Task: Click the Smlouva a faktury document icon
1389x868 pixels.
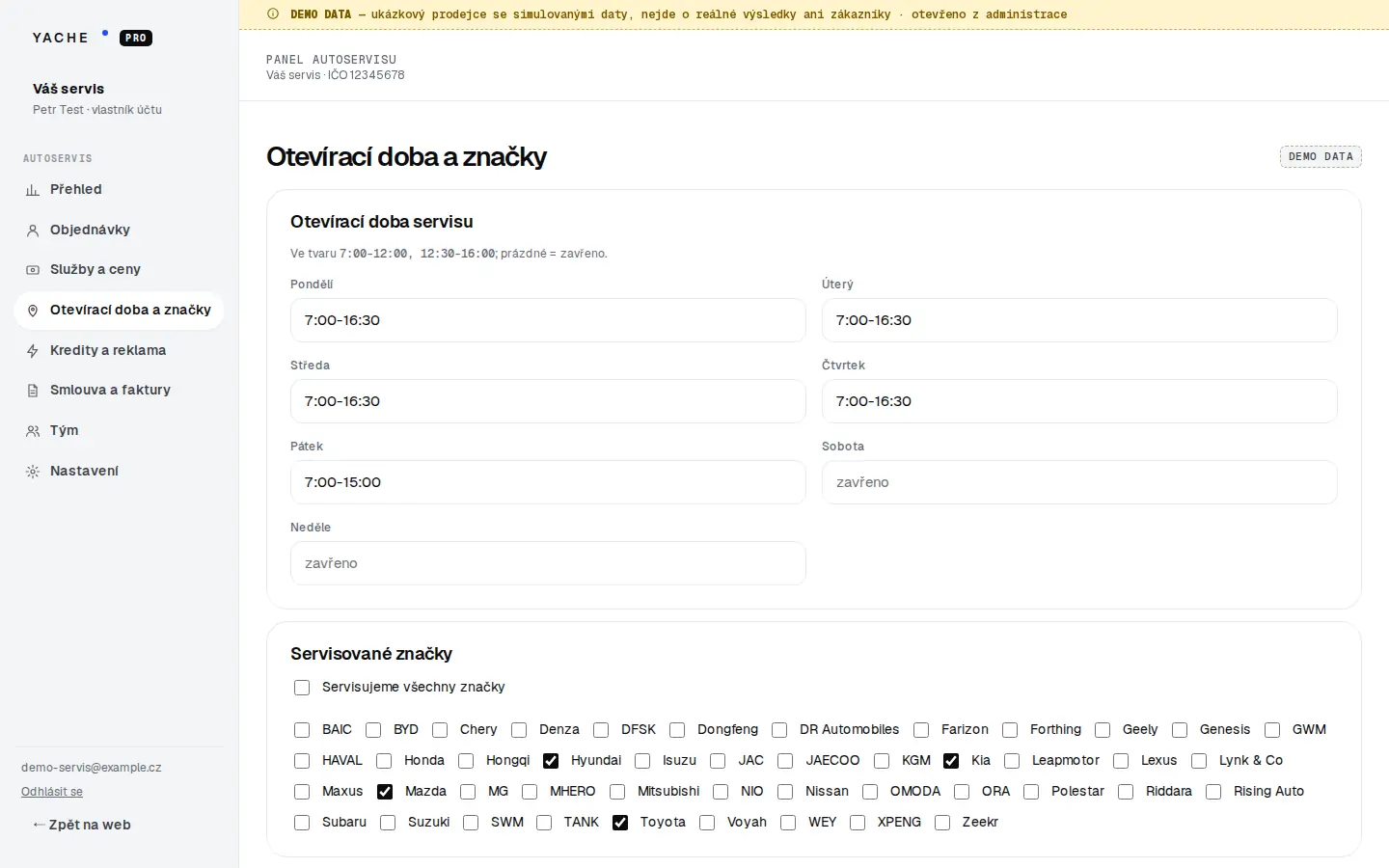Action: pos(33,391)
